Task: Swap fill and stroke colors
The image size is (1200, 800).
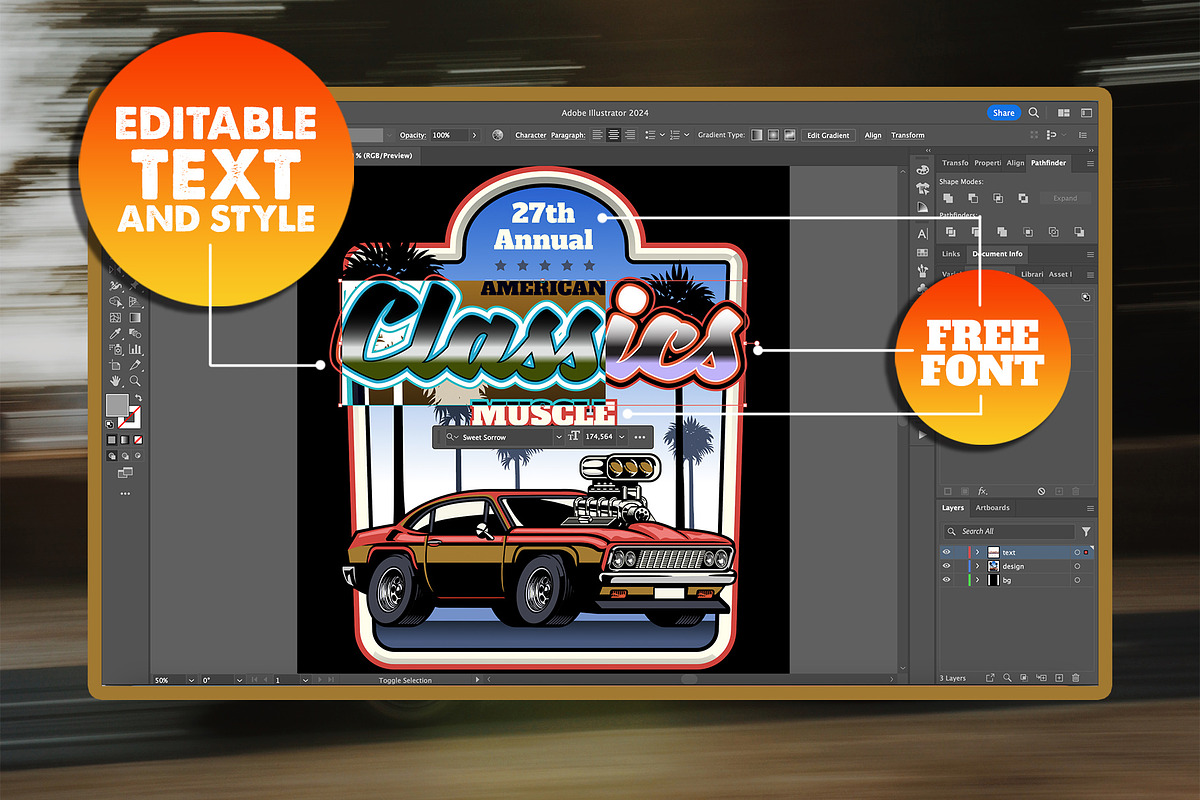Action: point(138,398)
